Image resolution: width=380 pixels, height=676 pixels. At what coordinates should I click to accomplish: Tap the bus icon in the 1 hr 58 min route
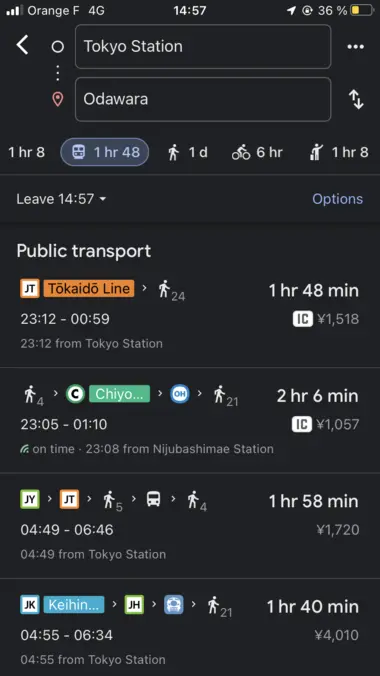154,499
